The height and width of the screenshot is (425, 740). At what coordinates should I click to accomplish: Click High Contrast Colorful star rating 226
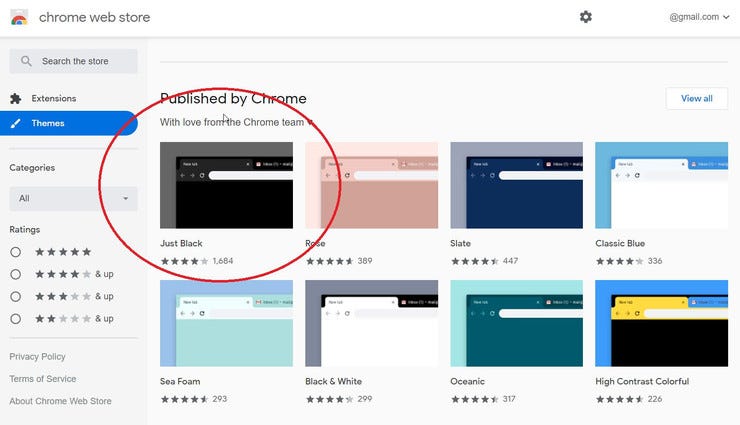coord(629,399)
